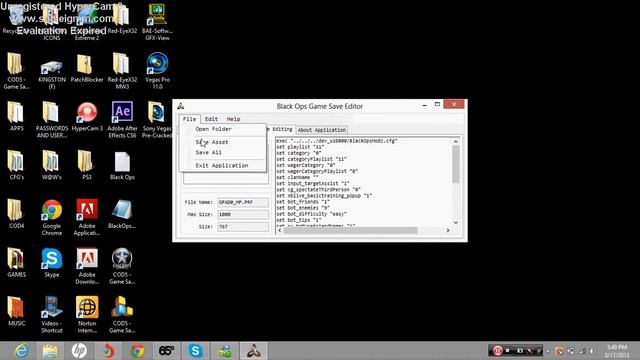Select the Skype desktop icon
640x360 pixels.
[x=52, y=263]
